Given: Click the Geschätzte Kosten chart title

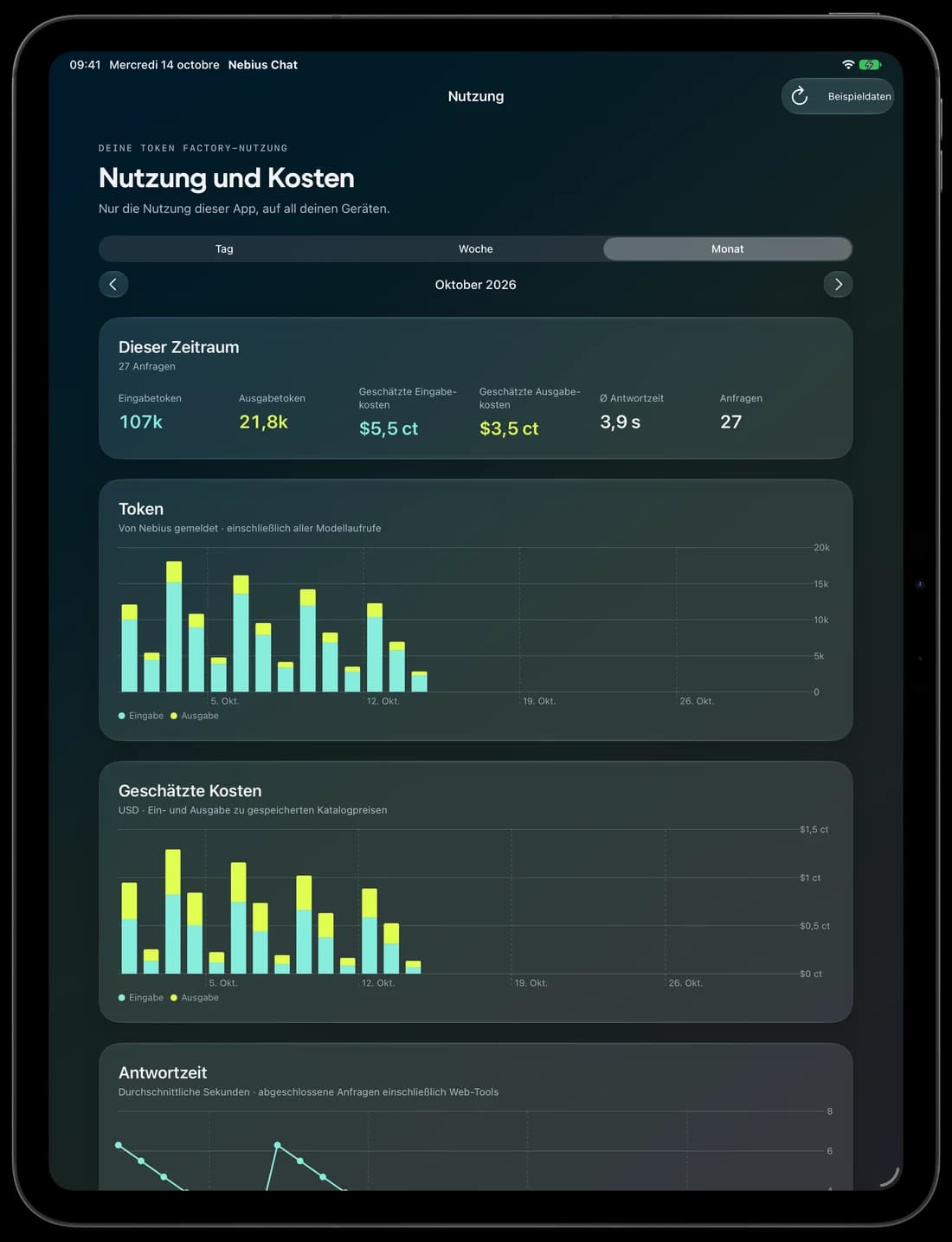Looking at the screenshot, I should click(x=190, y=791).
